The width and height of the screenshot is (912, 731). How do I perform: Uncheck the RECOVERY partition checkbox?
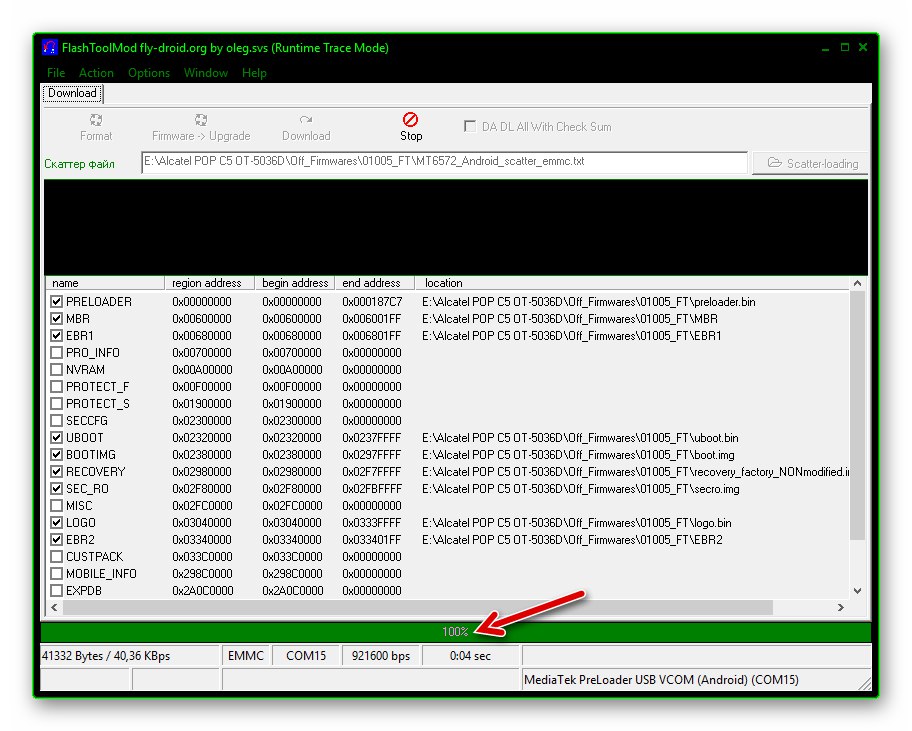(56, 472)
